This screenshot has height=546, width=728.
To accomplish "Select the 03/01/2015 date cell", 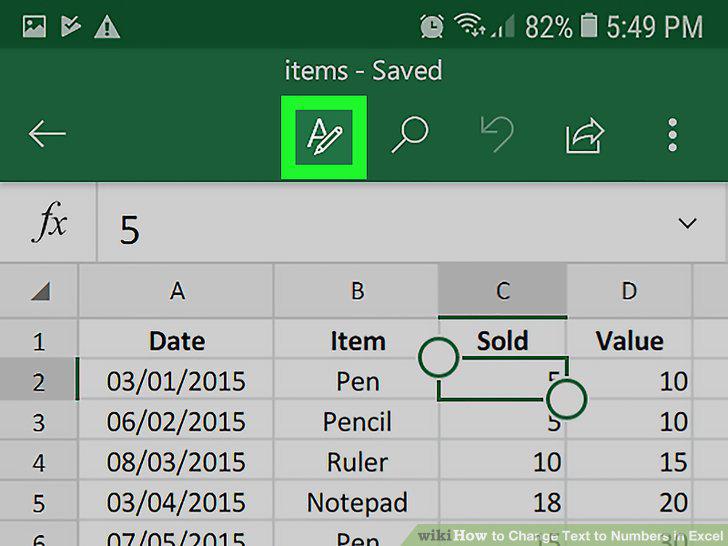I will click(x=176, y=381).
